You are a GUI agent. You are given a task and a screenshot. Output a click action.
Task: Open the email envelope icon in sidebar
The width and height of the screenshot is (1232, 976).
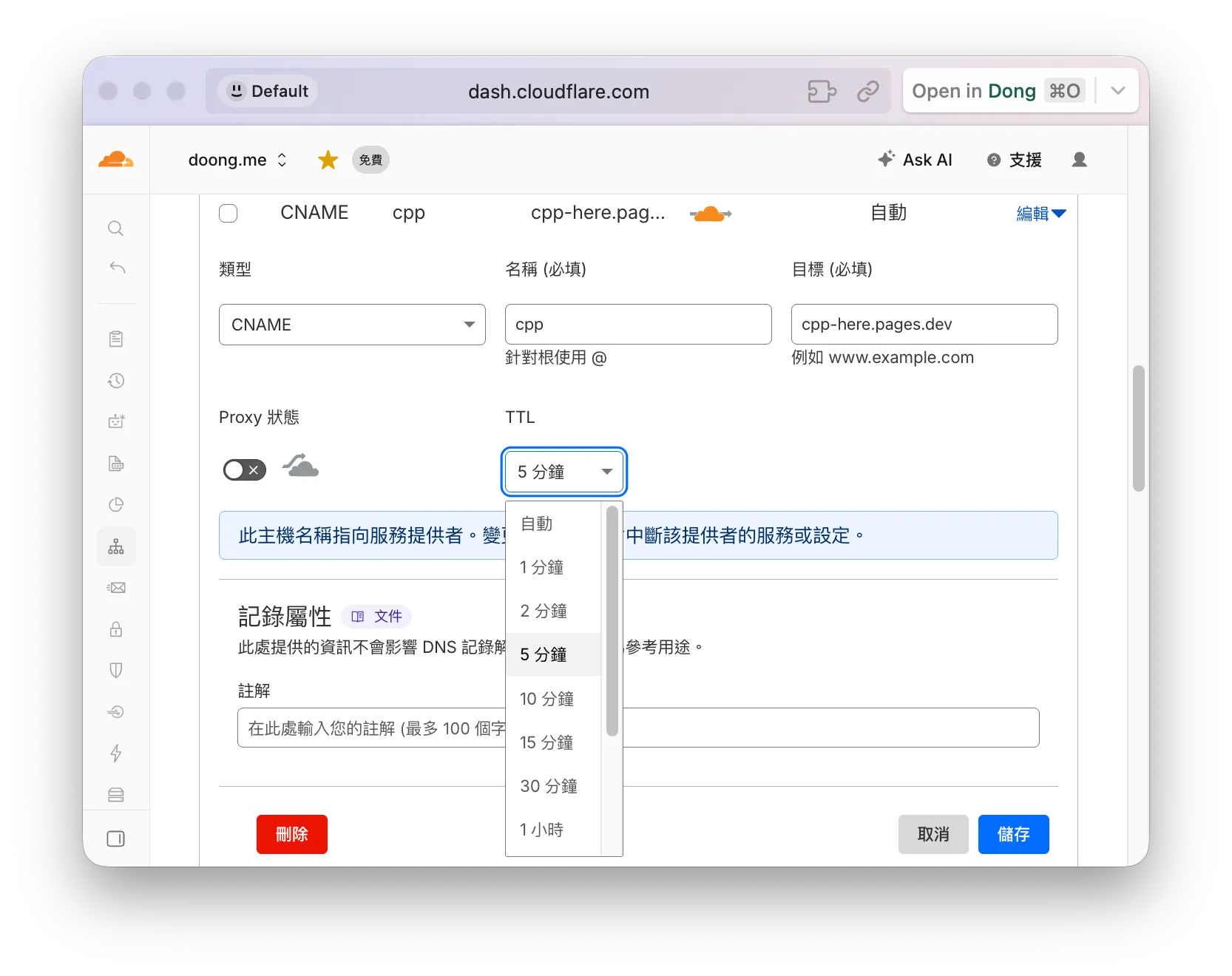pos(116,588)
